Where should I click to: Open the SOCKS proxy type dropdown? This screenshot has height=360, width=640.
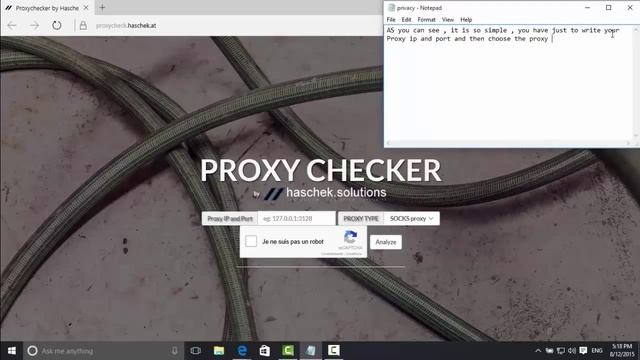pyautogui.click(x=411, y=218)
